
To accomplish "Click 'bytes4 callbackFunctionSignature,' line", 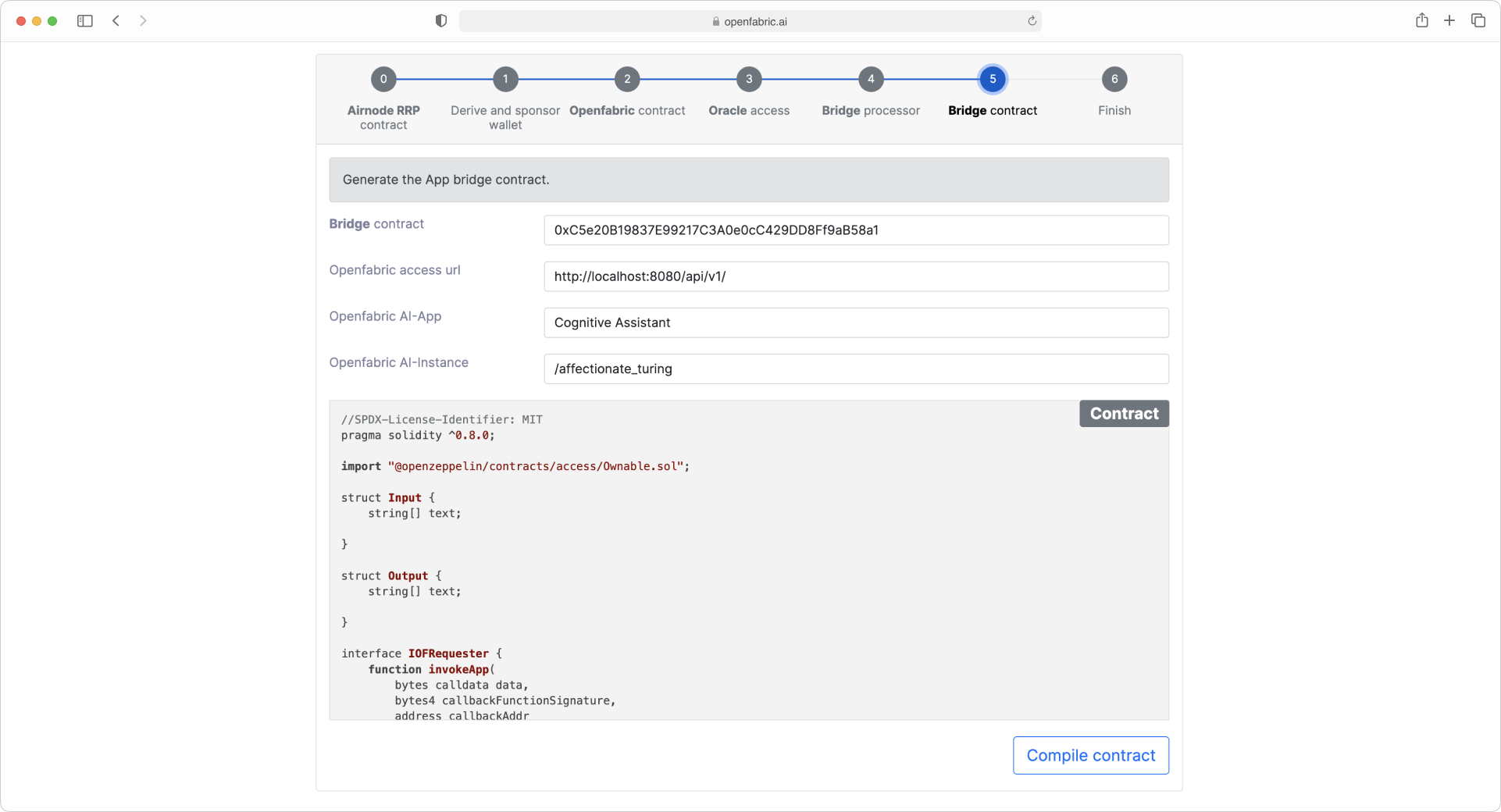I will coord(505,700).
